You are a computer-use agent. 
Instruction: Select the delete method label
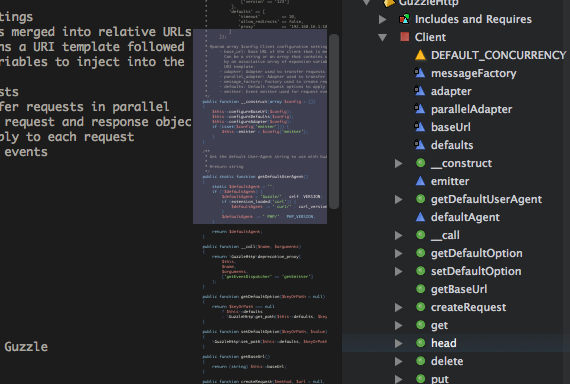(x=447, y=361)
